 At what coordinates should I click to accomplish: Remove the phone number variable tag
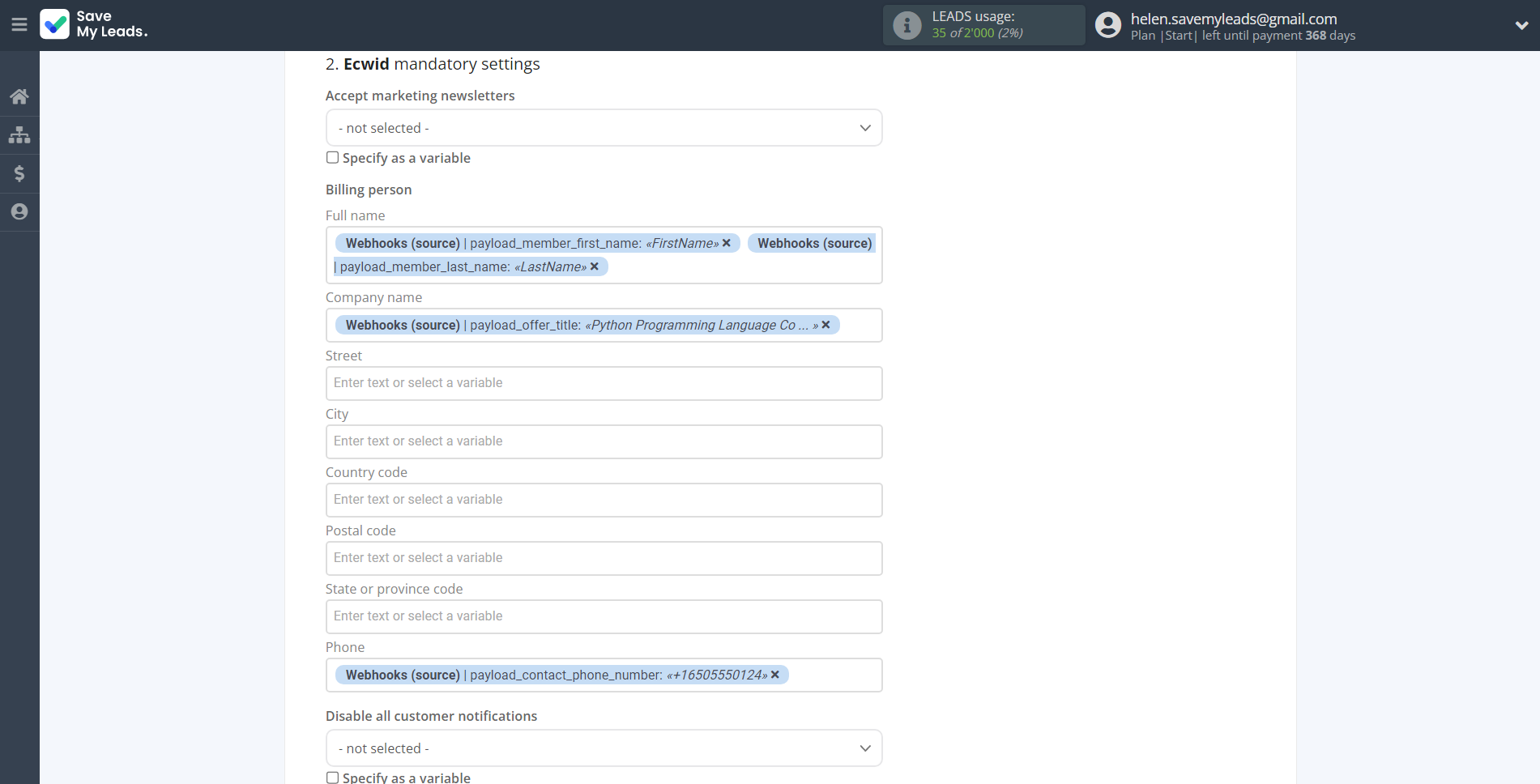(x=775, y=675)
